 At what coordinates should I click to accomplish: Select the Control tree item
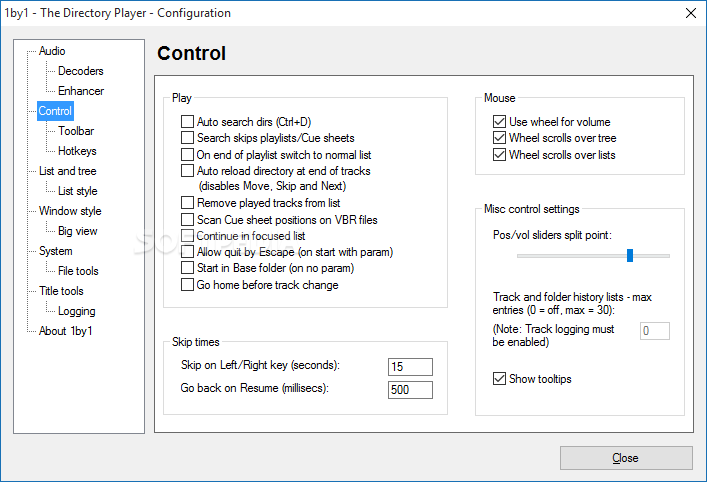coord(55,111)
